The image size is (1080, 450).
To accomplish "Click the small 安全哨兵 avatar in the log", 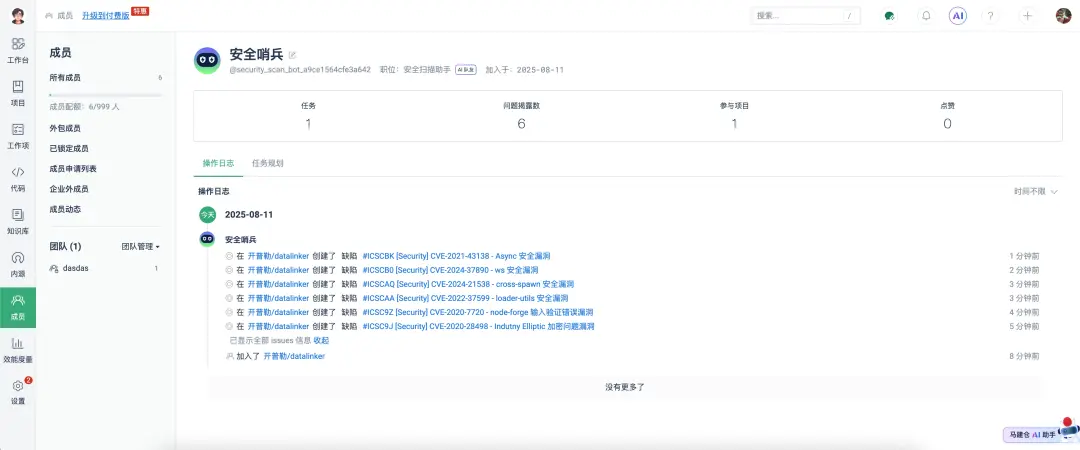I will (207, 239).
